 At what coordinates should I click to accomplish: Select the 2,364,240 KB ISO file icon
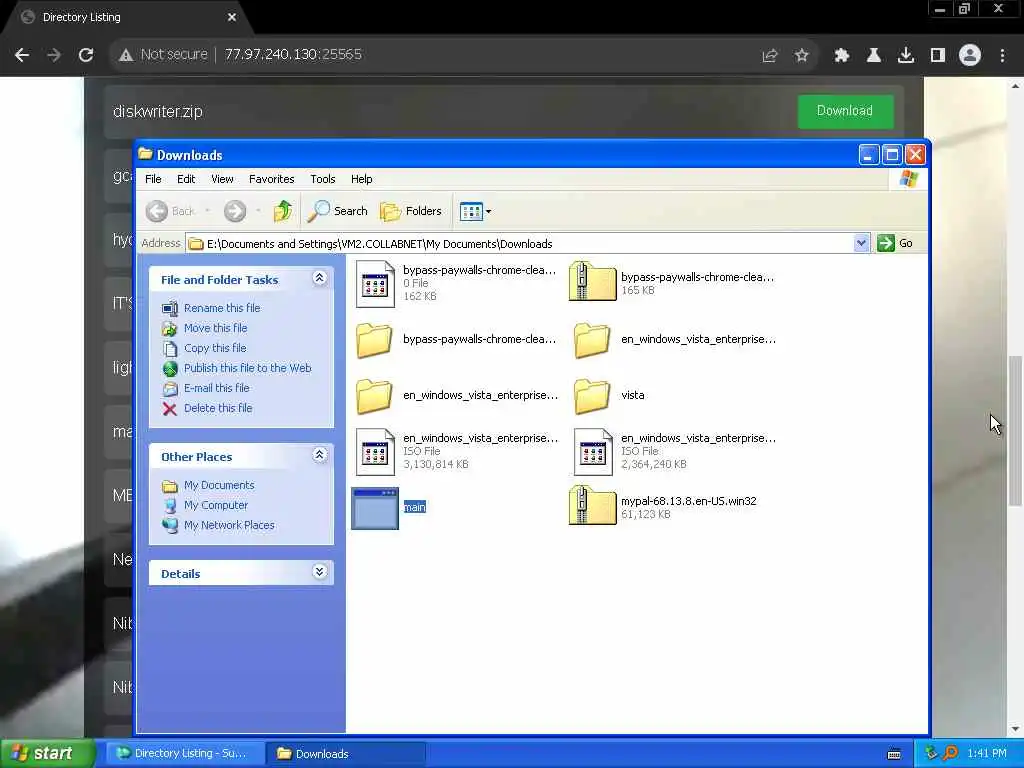click(x=593, y=451)
